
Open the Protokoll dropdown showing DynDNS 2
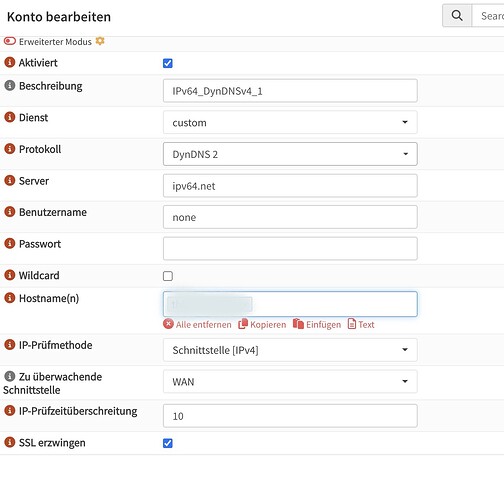[x=290, y=154]
